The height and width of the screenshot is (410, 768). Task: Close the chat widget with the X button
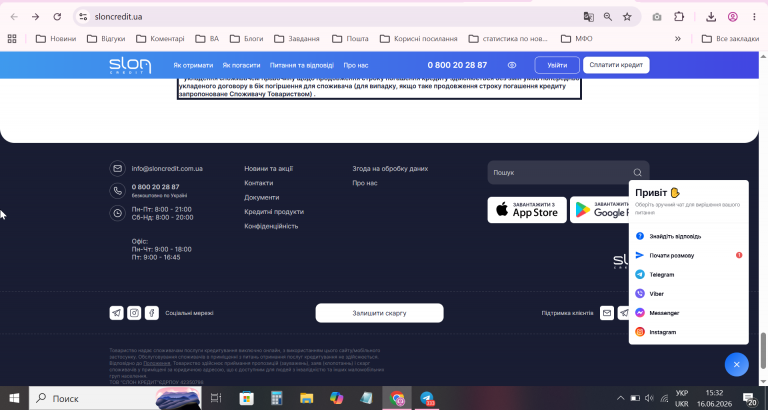[x=737, y=364]
